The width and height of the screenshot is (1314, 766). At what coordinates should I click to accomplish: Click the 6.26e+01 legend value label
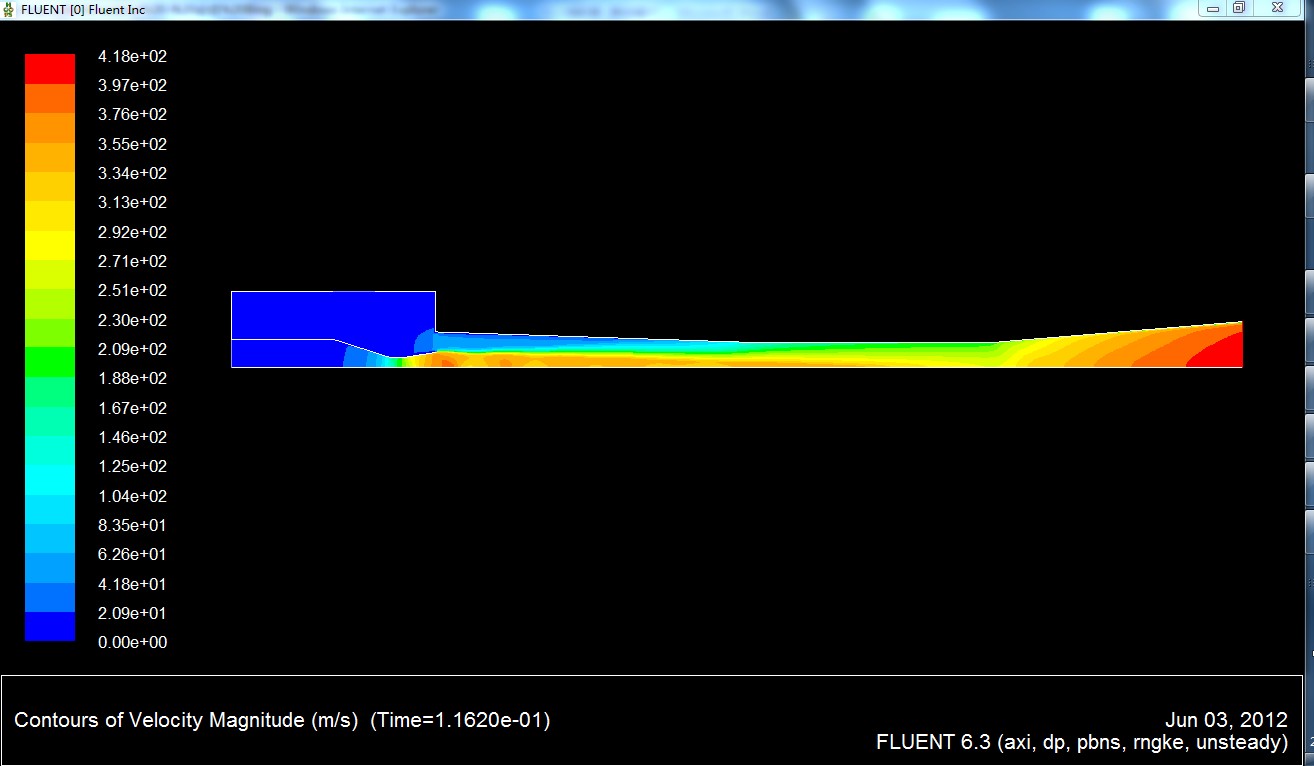click(132, 554)
